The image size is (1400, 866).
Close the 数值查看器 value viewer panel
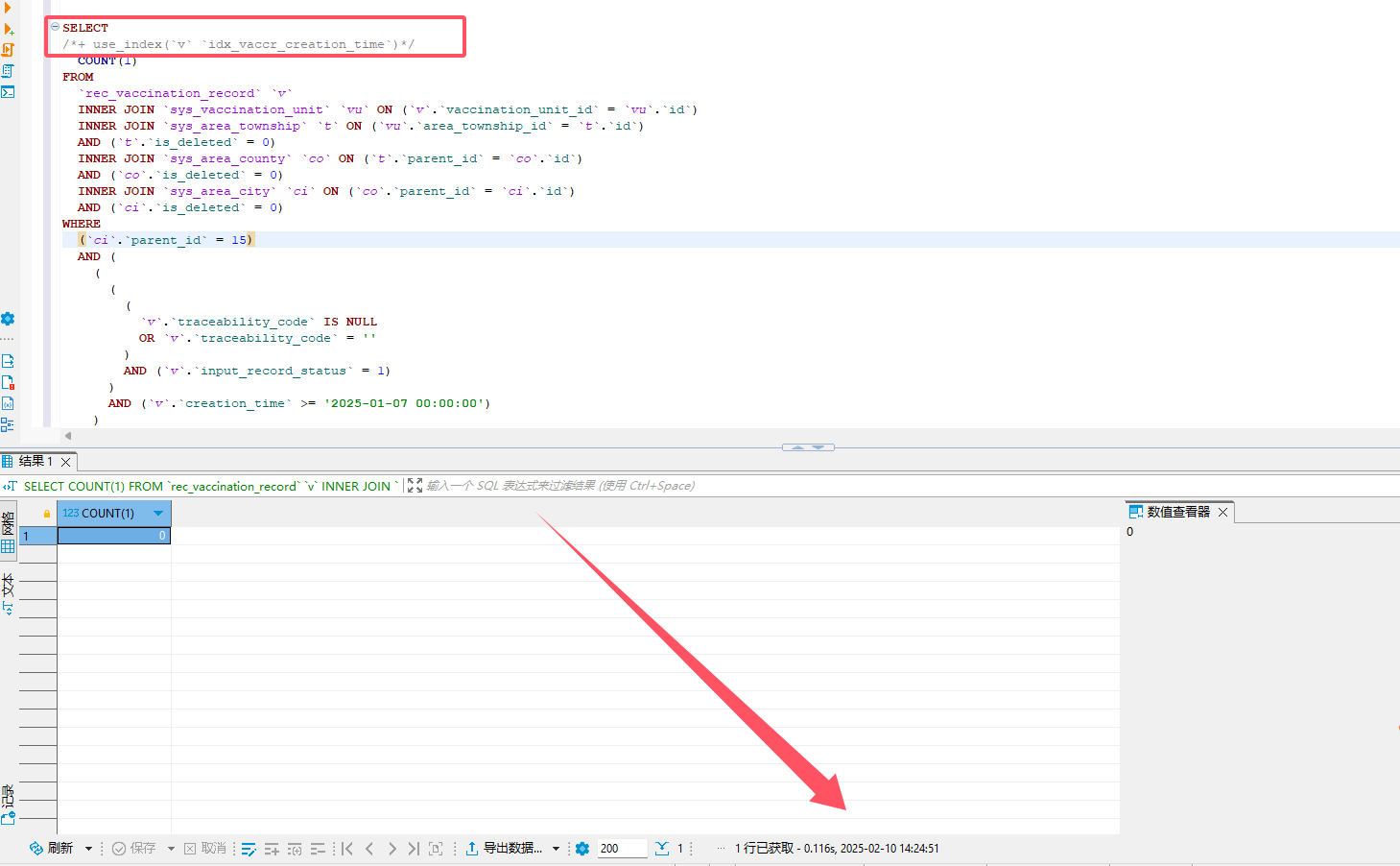(x=1222, y=513)
